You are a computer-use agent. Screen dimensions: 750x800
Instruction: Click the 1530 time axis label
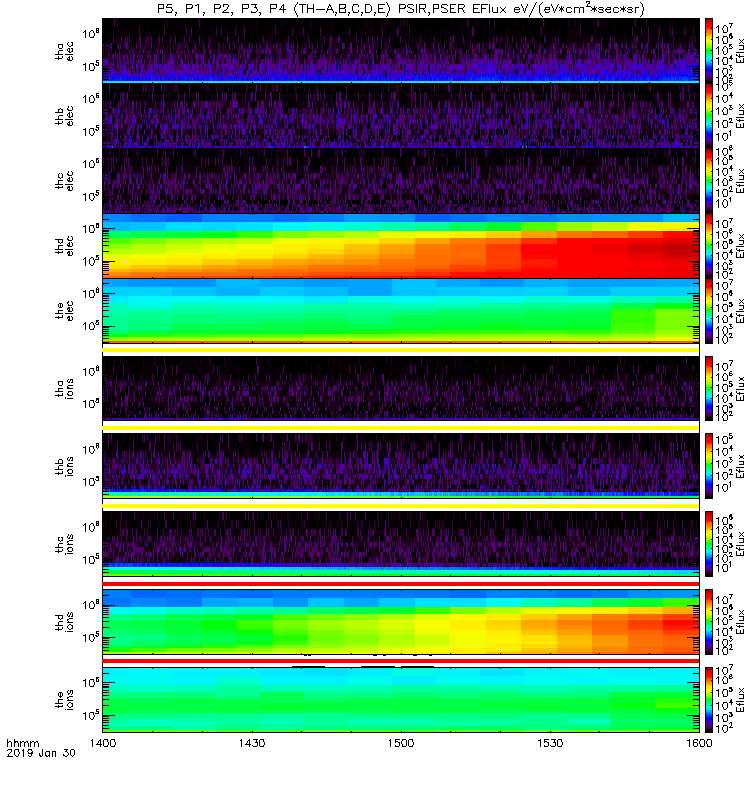[x=550, y=743]
